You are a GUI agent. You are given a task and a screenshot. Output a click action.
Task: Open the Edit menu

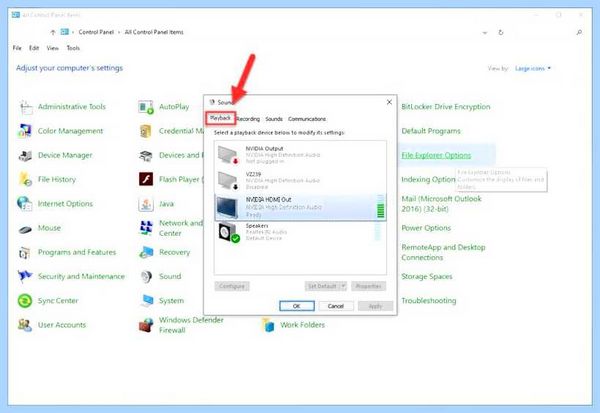[x=34, y=48]
